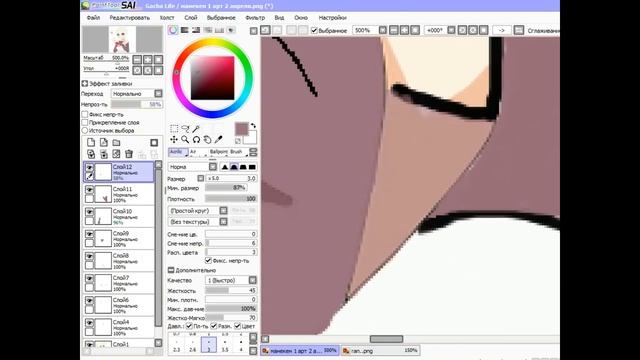The height and width of the screenshot is (360, 640).
Task: Select the sharpest triangle brush edge shape
Action: pyautogui.click(x=224, y=167)
